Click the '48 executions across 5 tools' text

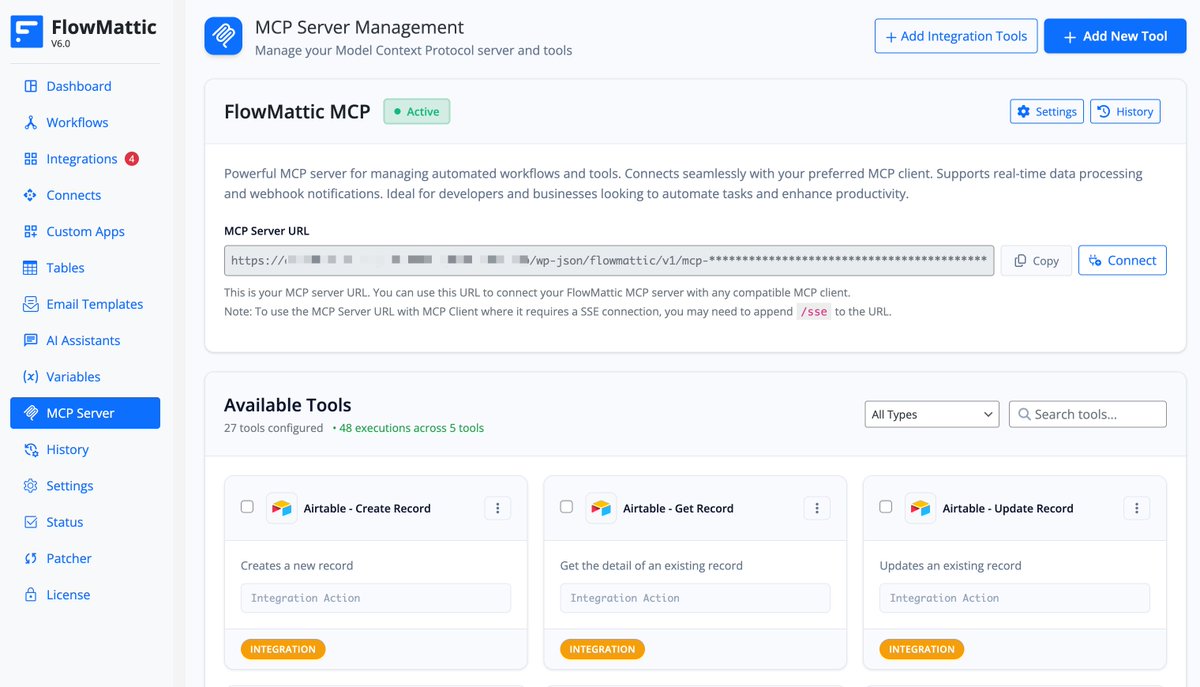411,428
